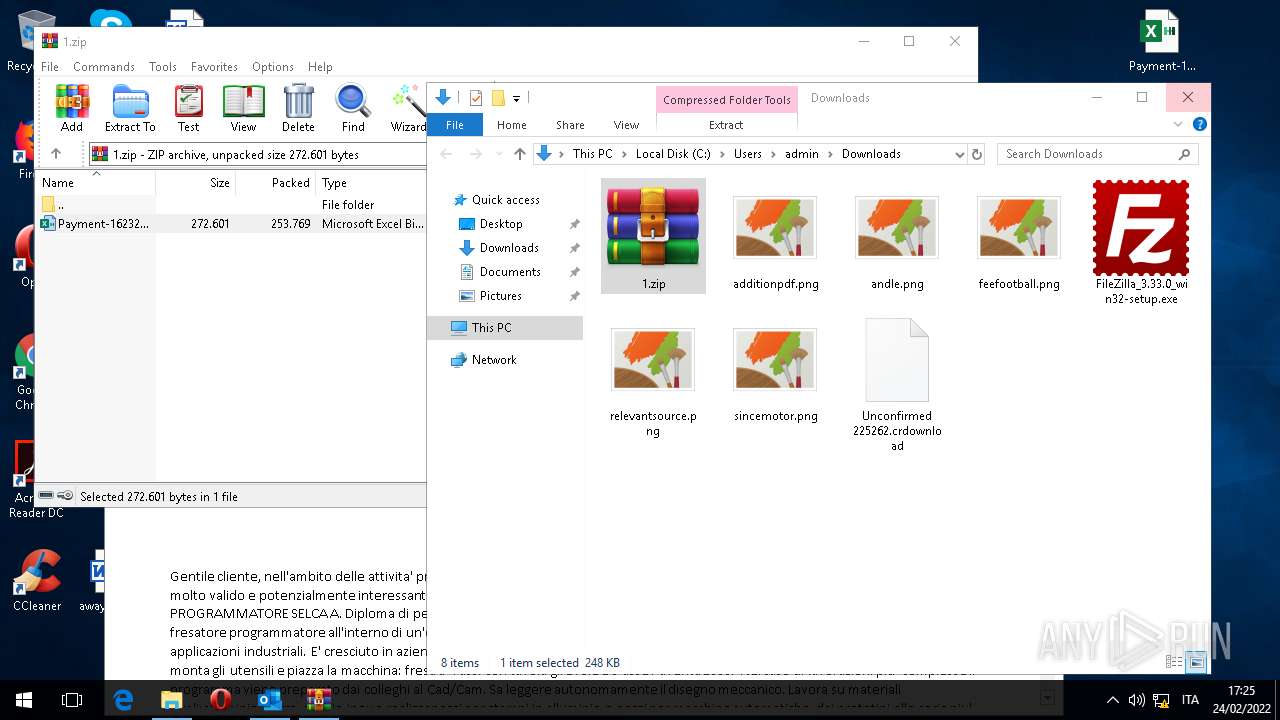This screenshot has width=1280, height=720.
Task: Switch to the Home ribbon tab
Action: (x=512, y=125)
